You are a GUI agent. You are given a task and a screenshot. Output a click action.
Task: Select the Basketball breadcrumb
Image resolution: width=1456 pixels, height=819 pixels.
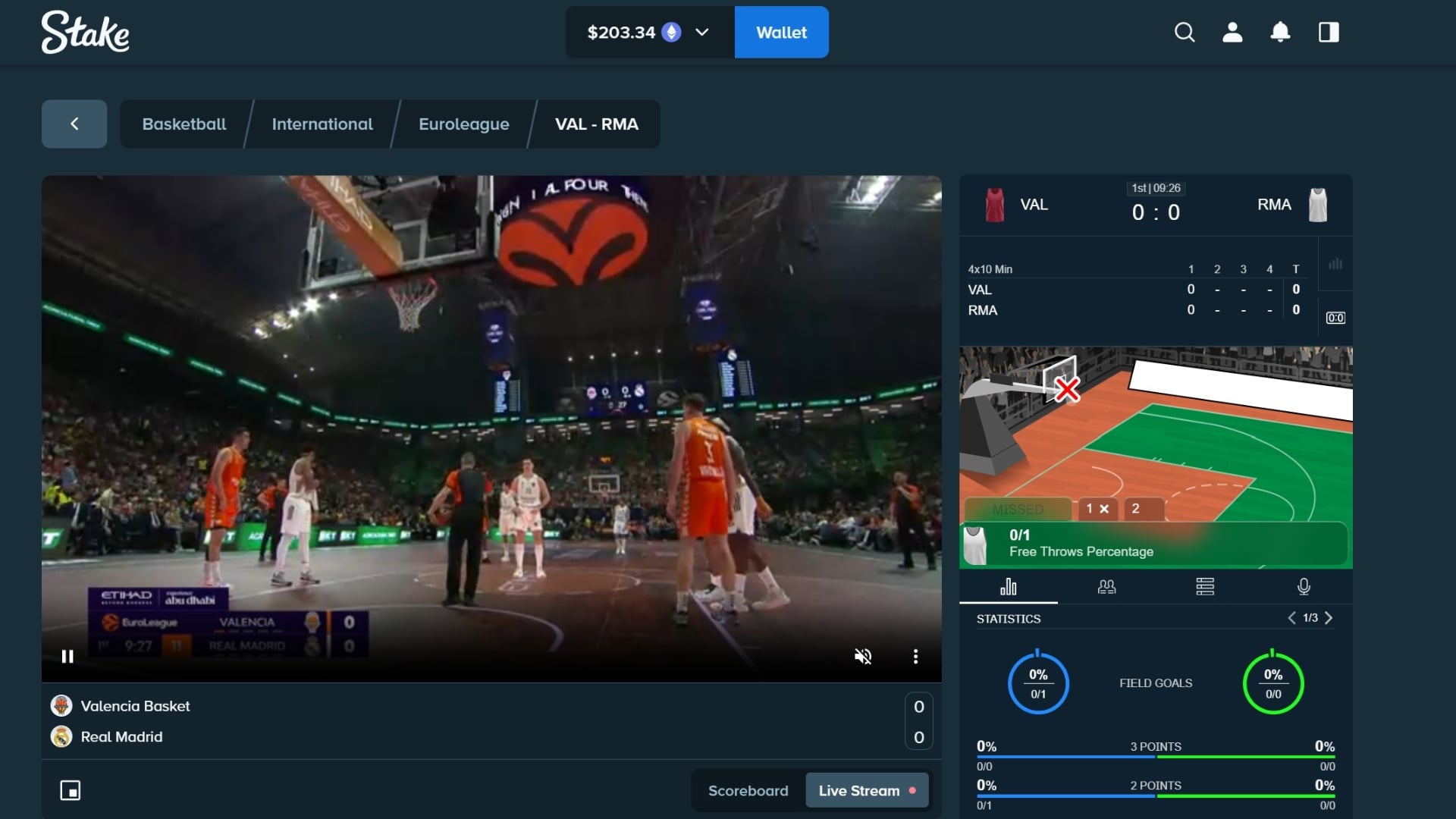coord(184,124)
